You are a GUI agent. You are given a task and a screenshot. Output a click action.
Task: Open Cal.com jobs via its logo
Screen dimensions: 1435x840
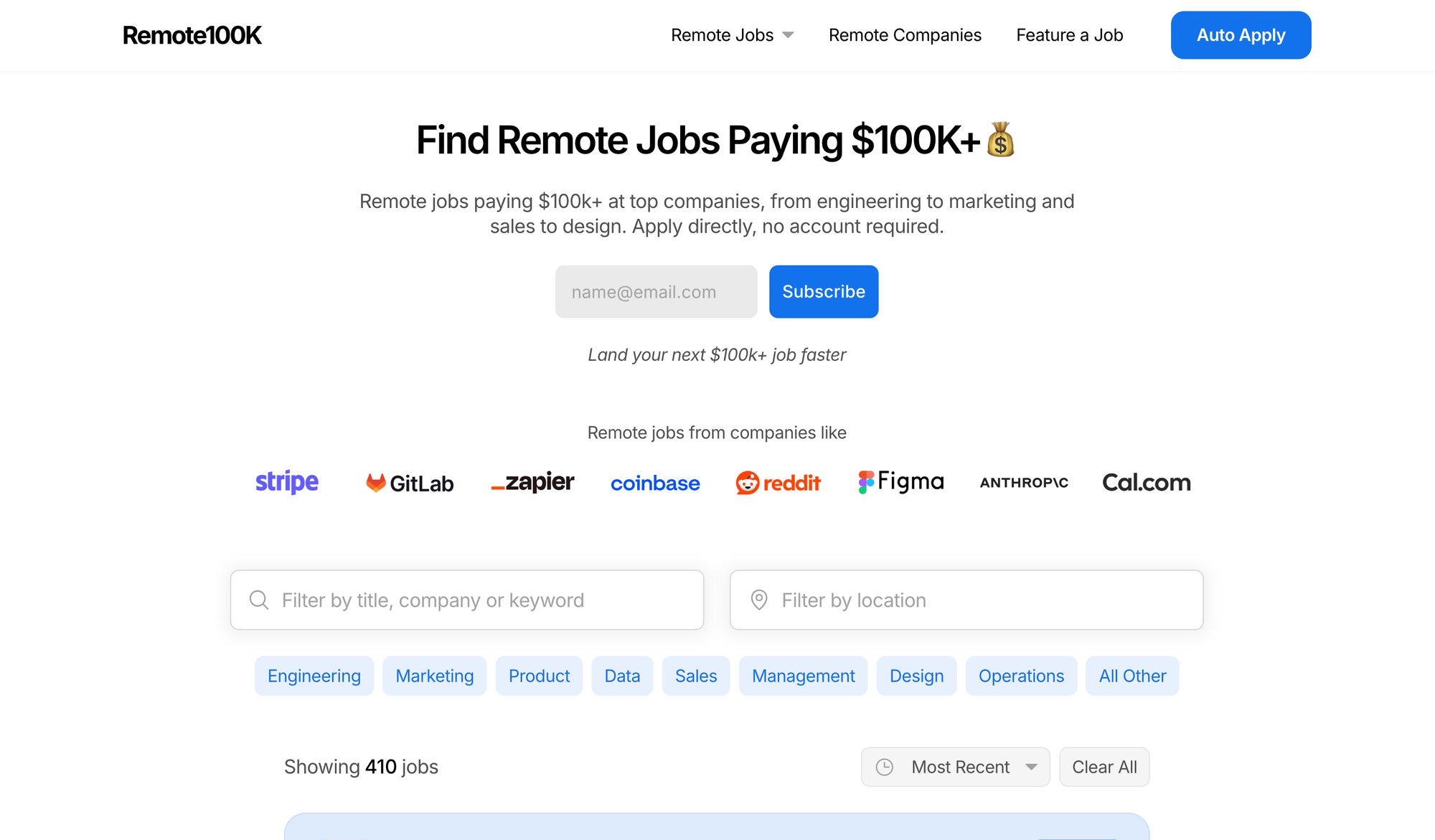(x=1146, y=482)
